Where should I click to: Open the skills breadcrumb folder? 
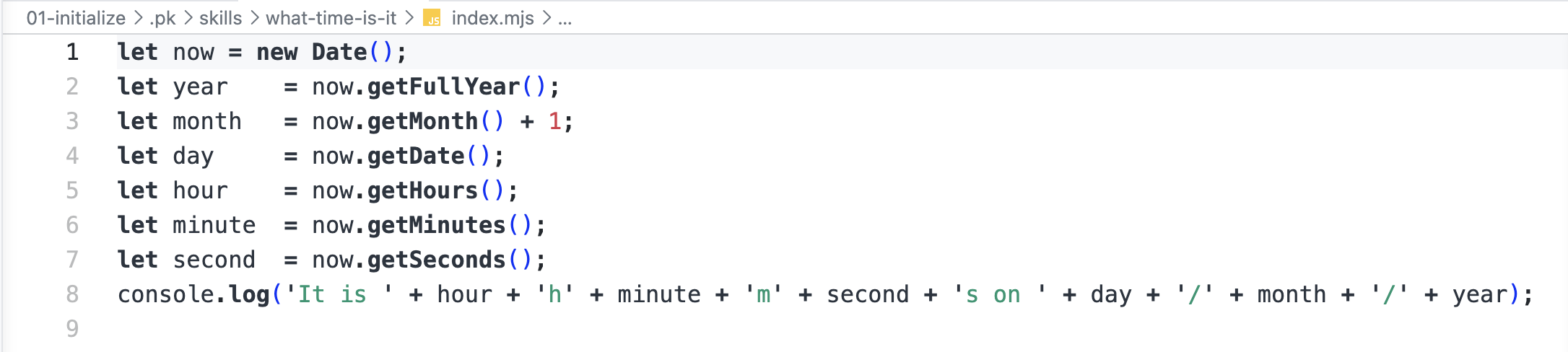[220, 18]
